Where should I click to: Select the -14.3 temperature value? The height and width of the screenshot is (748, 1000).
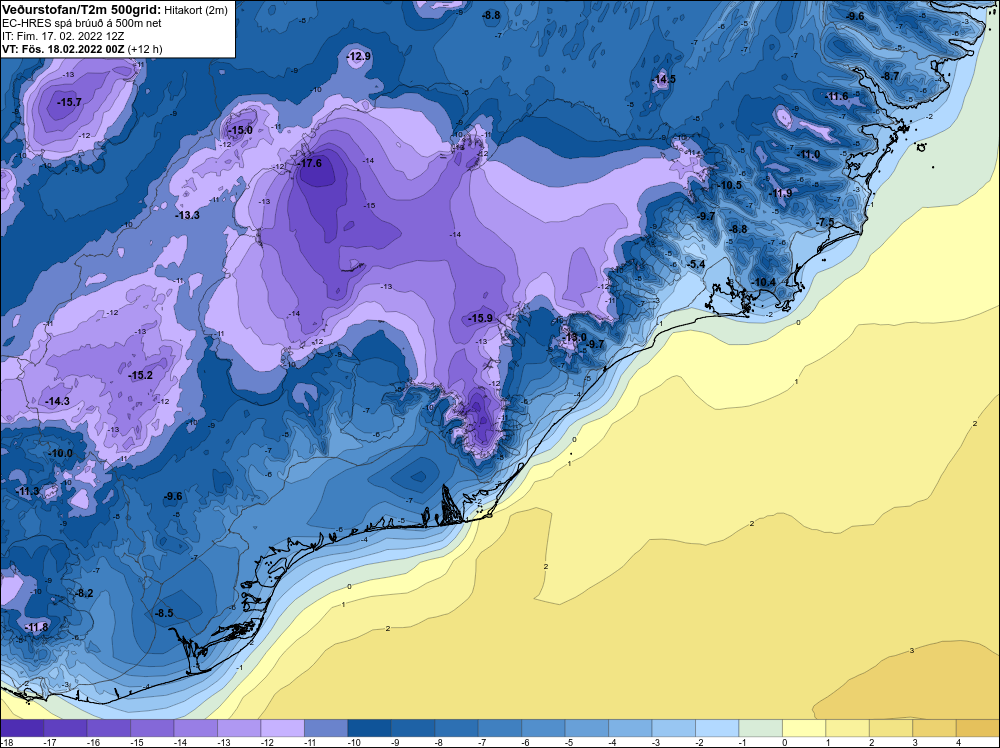57,401
